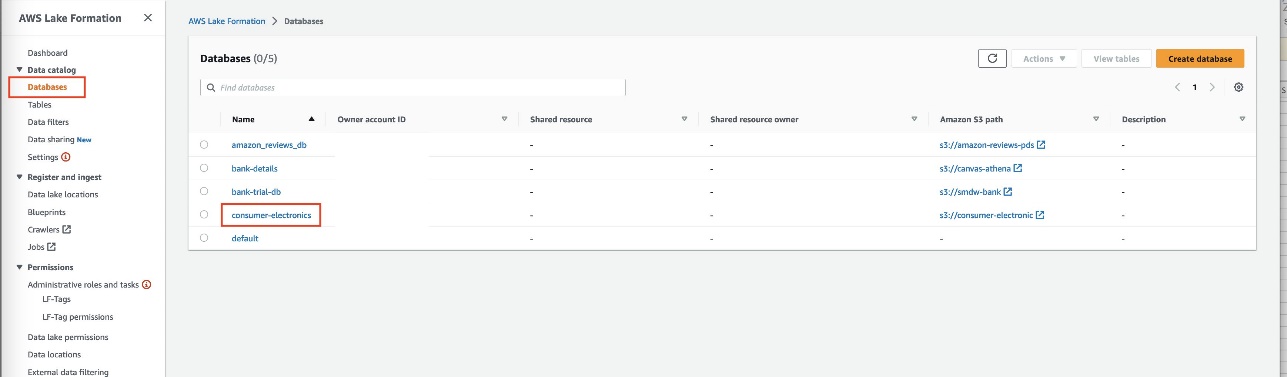Click the Settings info warning icon
This screenshot has height=377, width=1287.
(66, 157)
